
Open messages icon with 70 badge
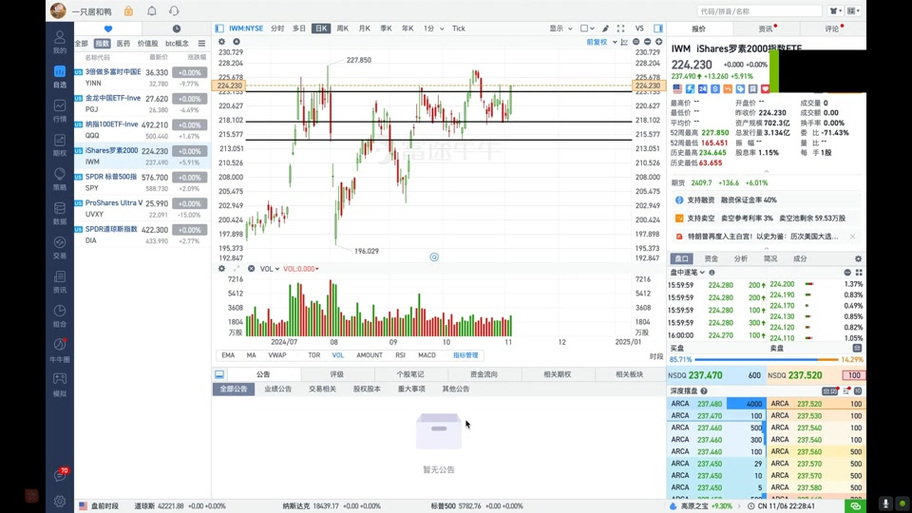coord(60,475)
